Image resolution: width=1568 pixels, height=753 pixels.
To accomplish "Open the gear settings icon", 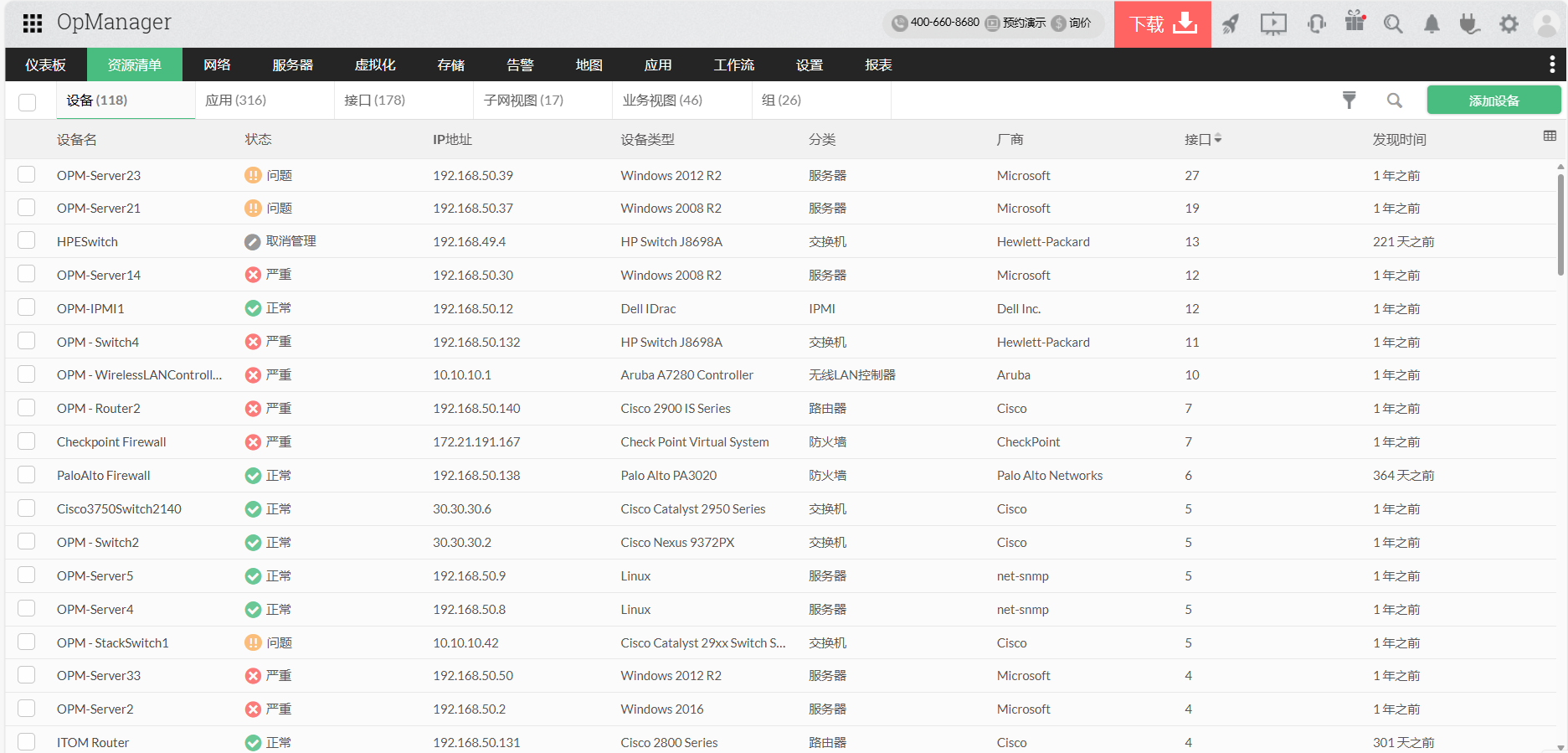I will [1509, 23].
